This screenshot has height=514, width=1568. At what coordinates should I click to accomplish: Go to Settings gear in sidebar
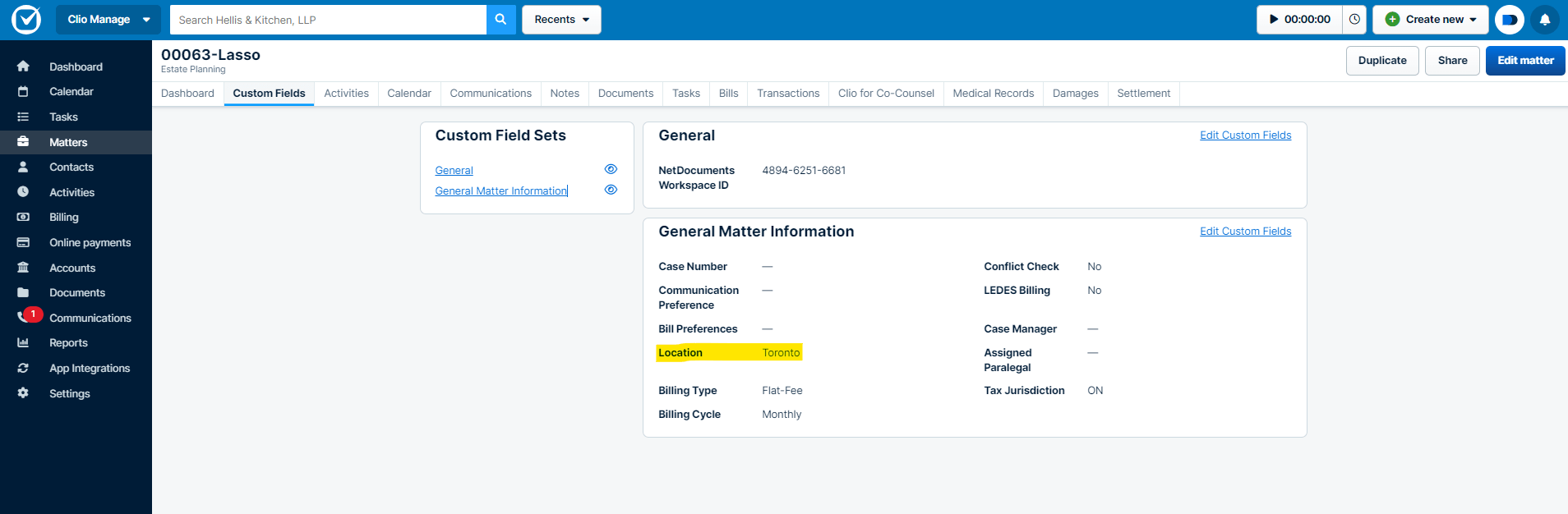(69, 394)
